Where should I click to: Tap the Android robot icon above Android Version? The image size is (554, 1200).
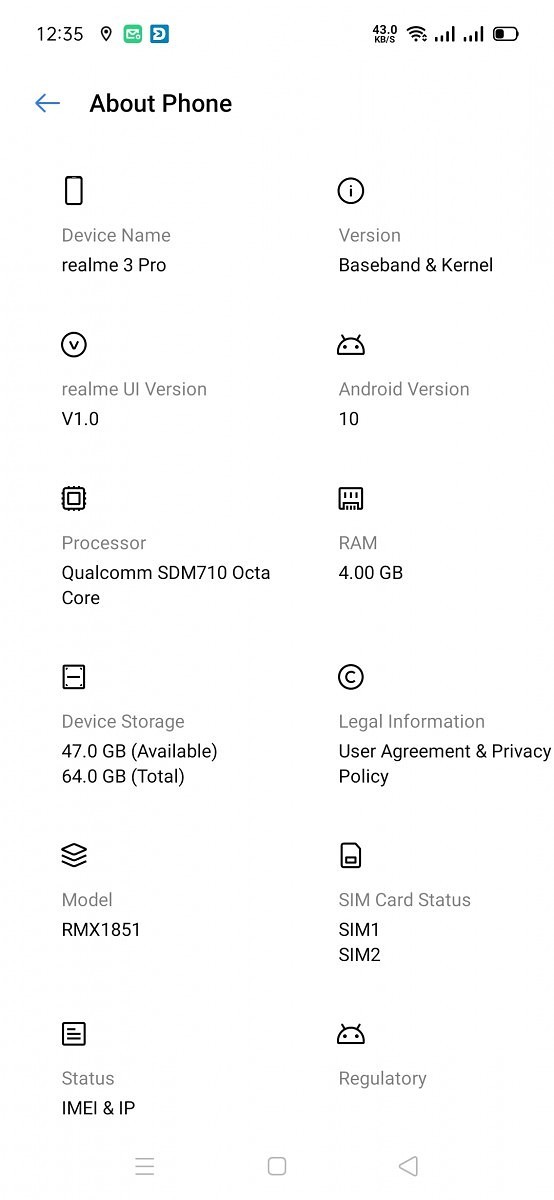click(351, 345)
